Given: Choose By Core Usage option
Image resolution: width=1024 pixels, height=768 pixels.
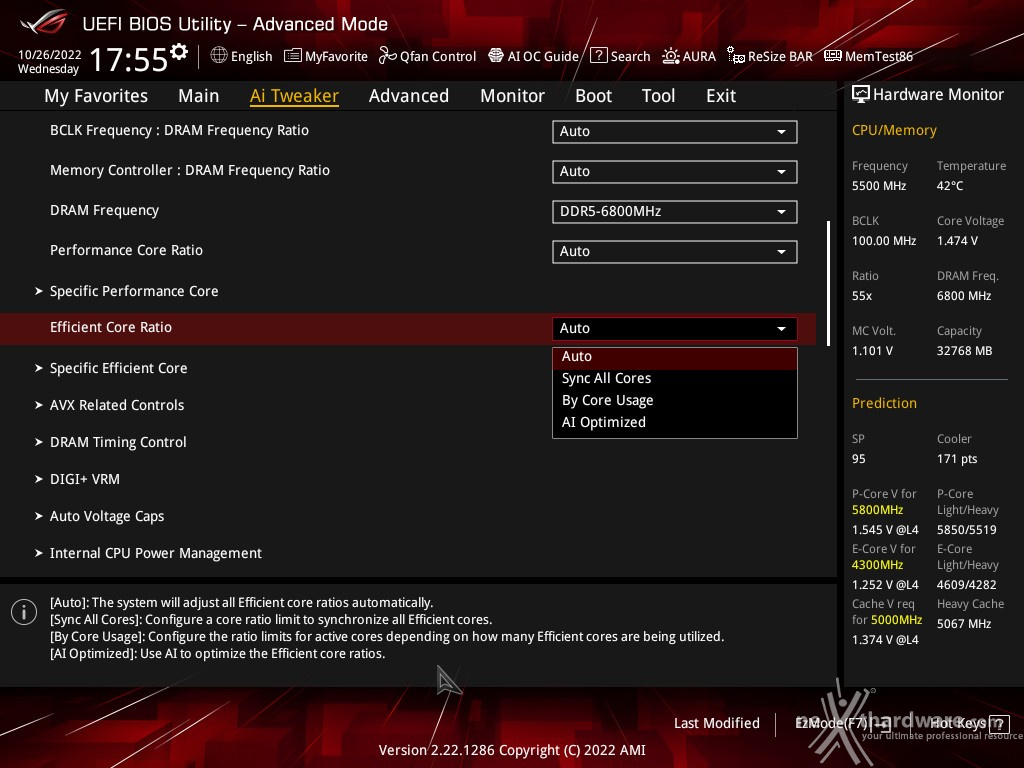Looking at the screenshot, I should (x=675, y=400).
